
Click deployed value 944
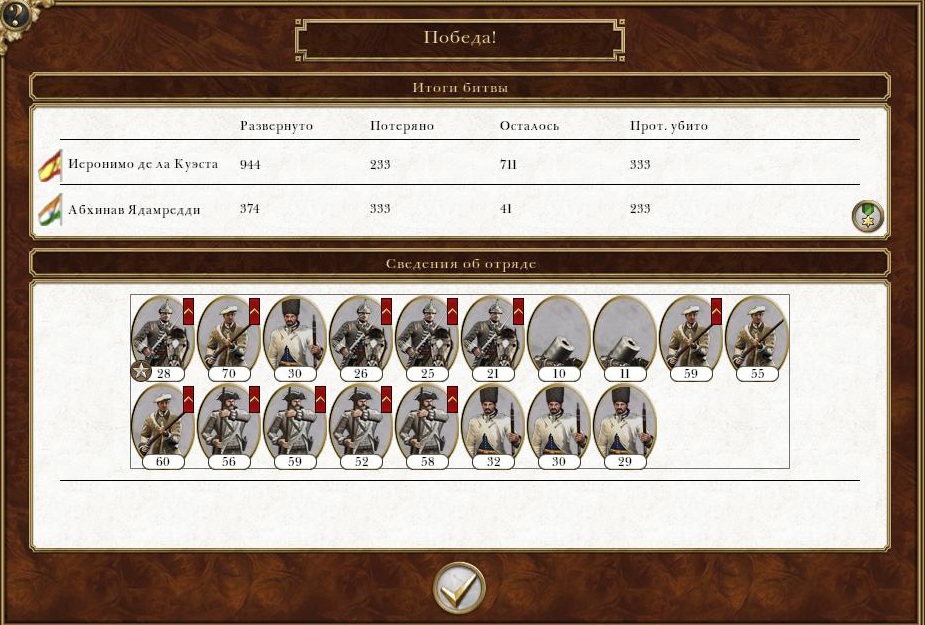(250, 165)
